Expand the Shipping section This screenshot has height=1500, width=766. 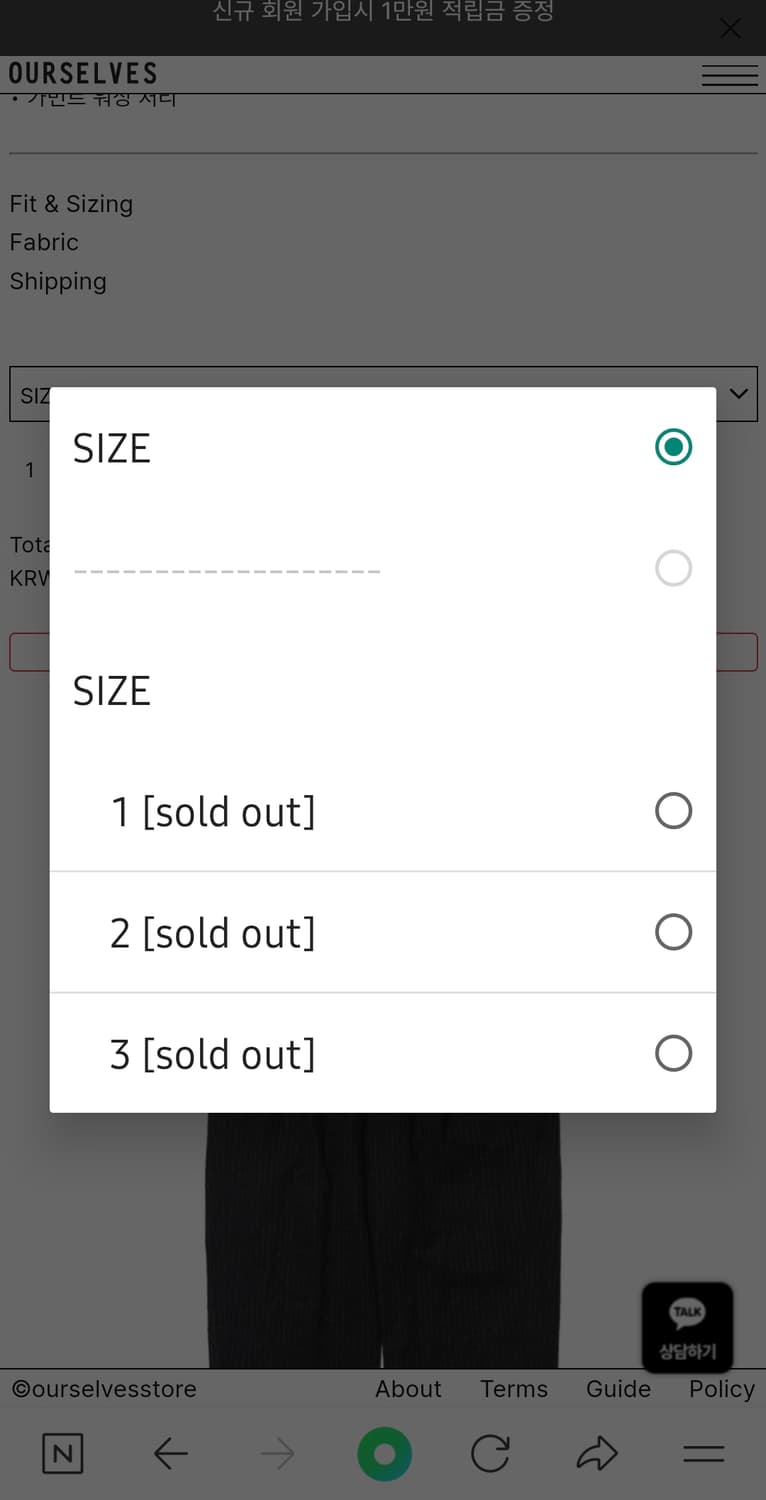pyautogui.click(x=58, y=281)
